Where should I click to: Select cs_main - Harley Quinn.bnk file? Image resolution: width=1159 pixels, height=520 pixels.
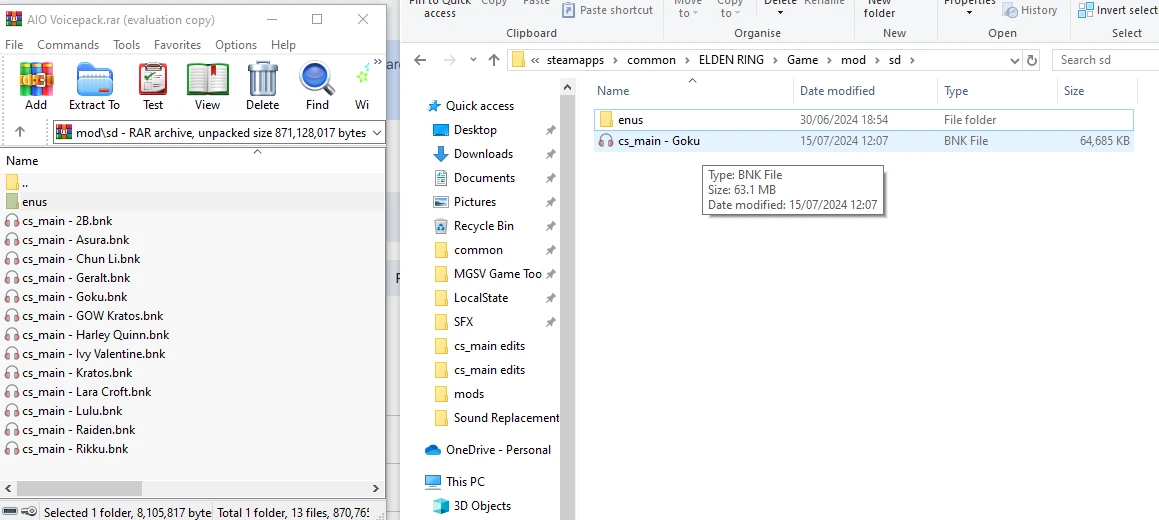coord(86,335)
